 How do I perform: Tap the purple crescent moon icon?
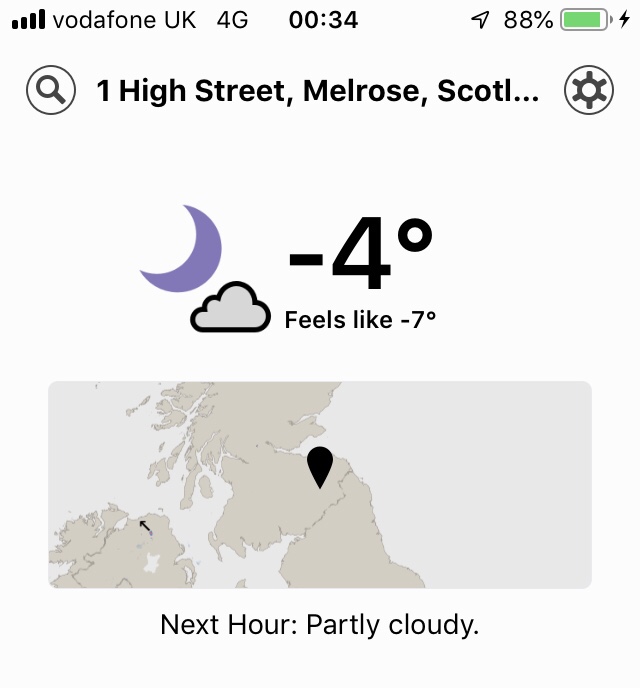pos(185,248)
